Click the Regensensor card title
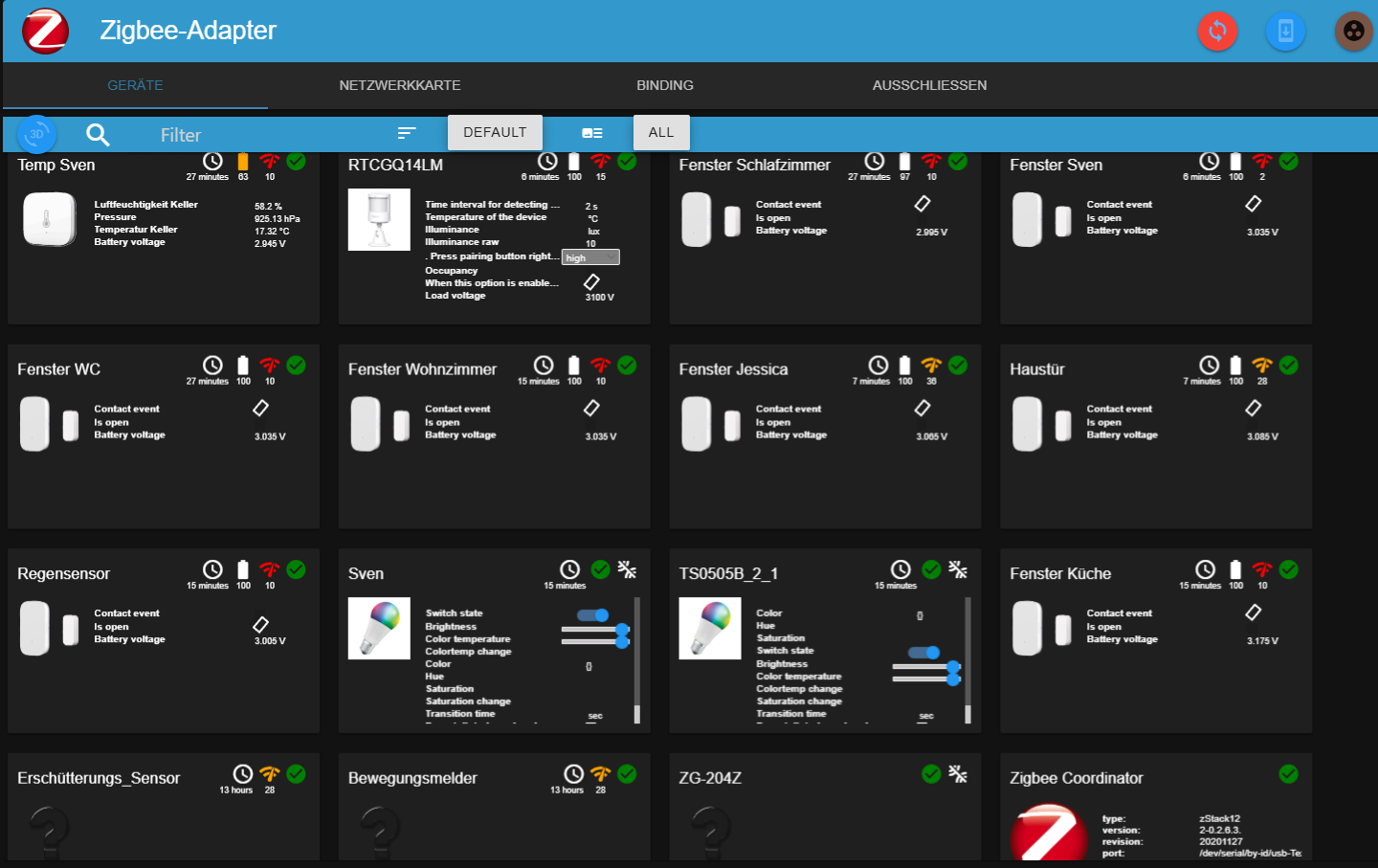 coord(63,573)
